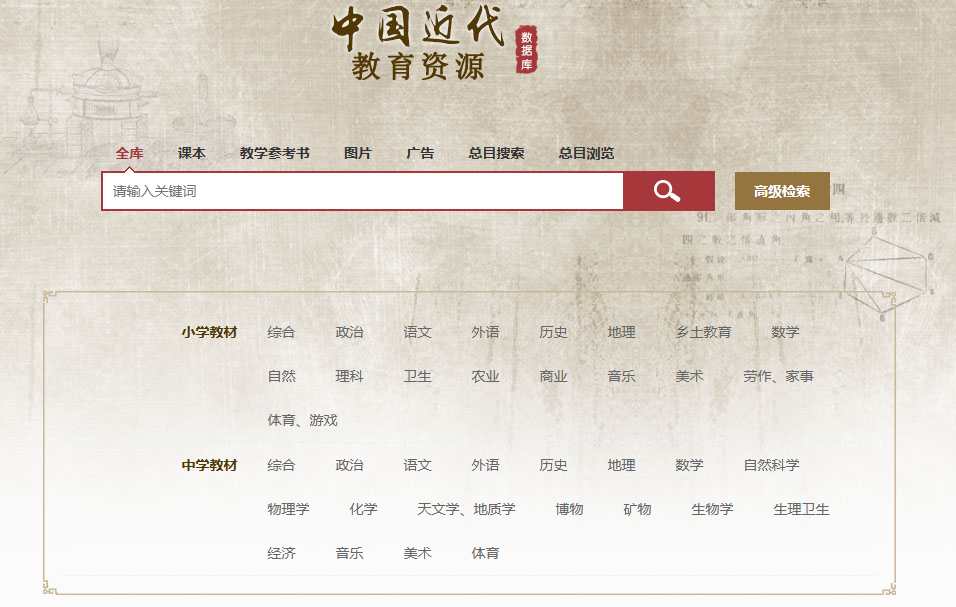Open the 图片 tab
Screen dimensions: 956x607
click(358, 153)
